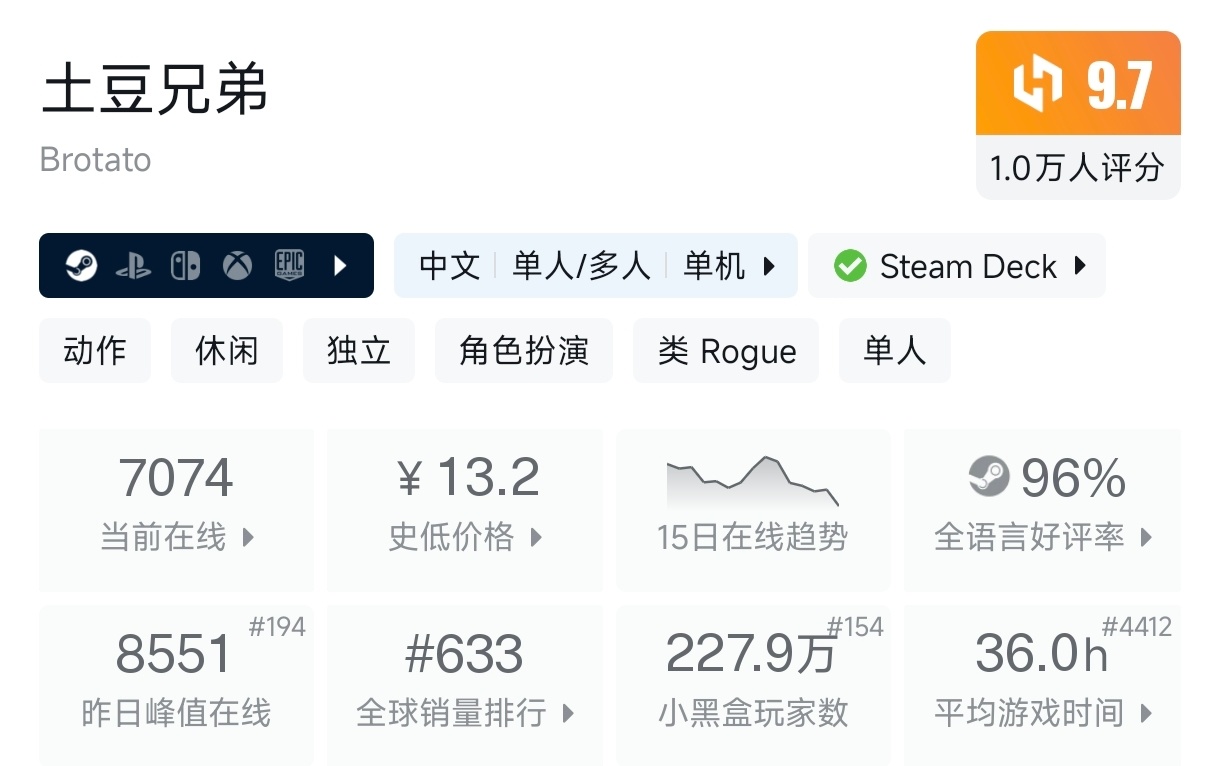Open the 角色扮演 tag
The height and width of the screenshot is (766, 1220).
(x=523, y=351)
